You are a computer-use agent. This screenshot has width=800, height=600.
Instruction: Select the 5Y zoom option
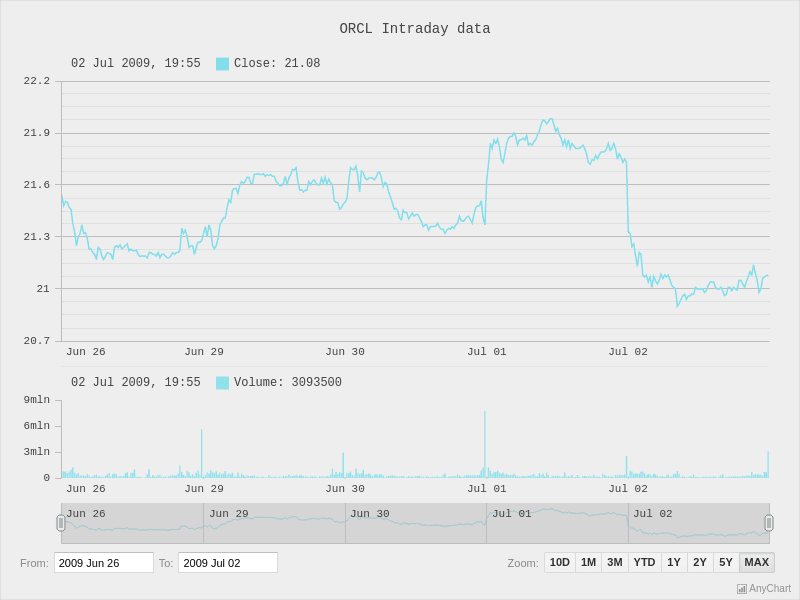click(x=726, y=562)
